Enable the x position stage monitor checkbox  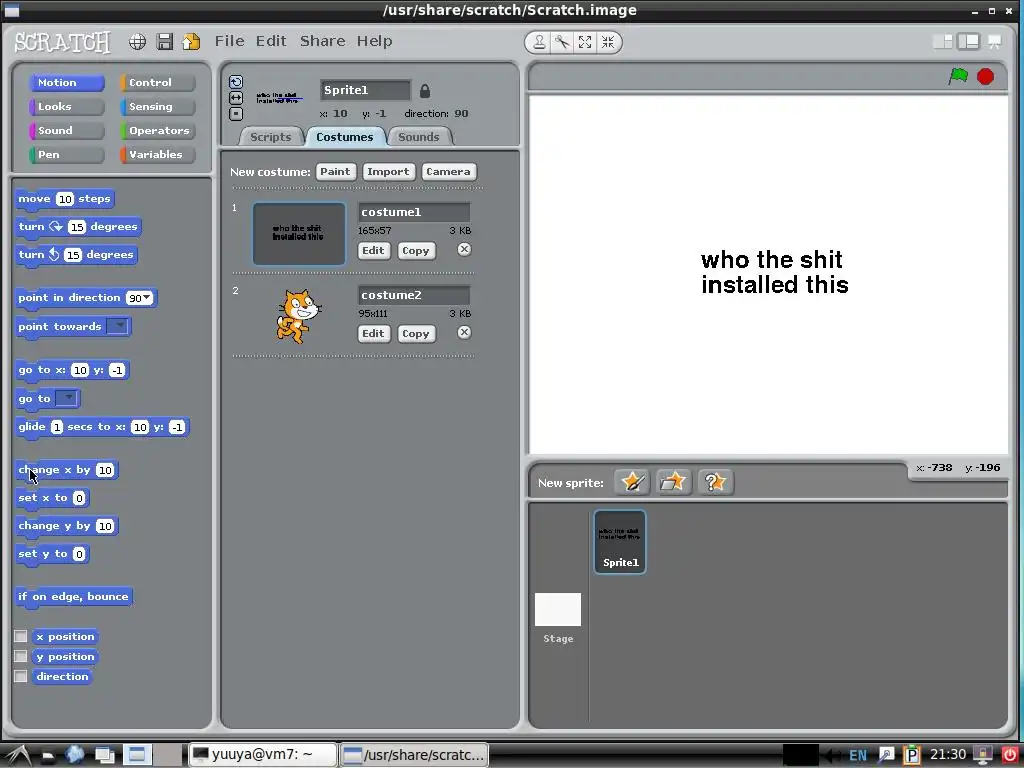click(x=21, y=636)
